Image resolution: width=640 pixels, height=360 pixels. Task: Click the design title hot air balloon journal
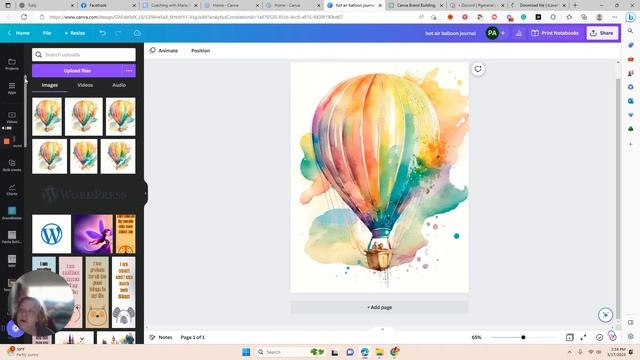point(450,33)
